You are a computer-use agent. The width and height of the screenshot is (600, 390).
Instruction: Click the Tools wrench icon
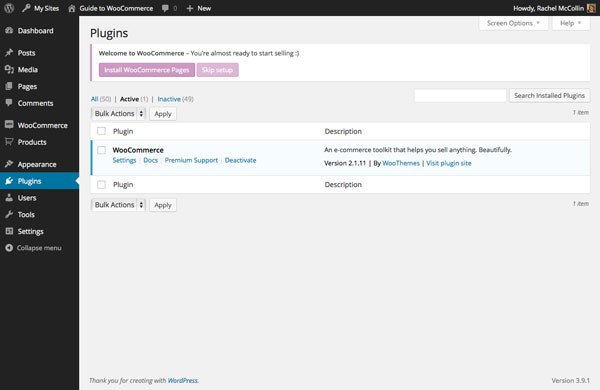(9, 215)
